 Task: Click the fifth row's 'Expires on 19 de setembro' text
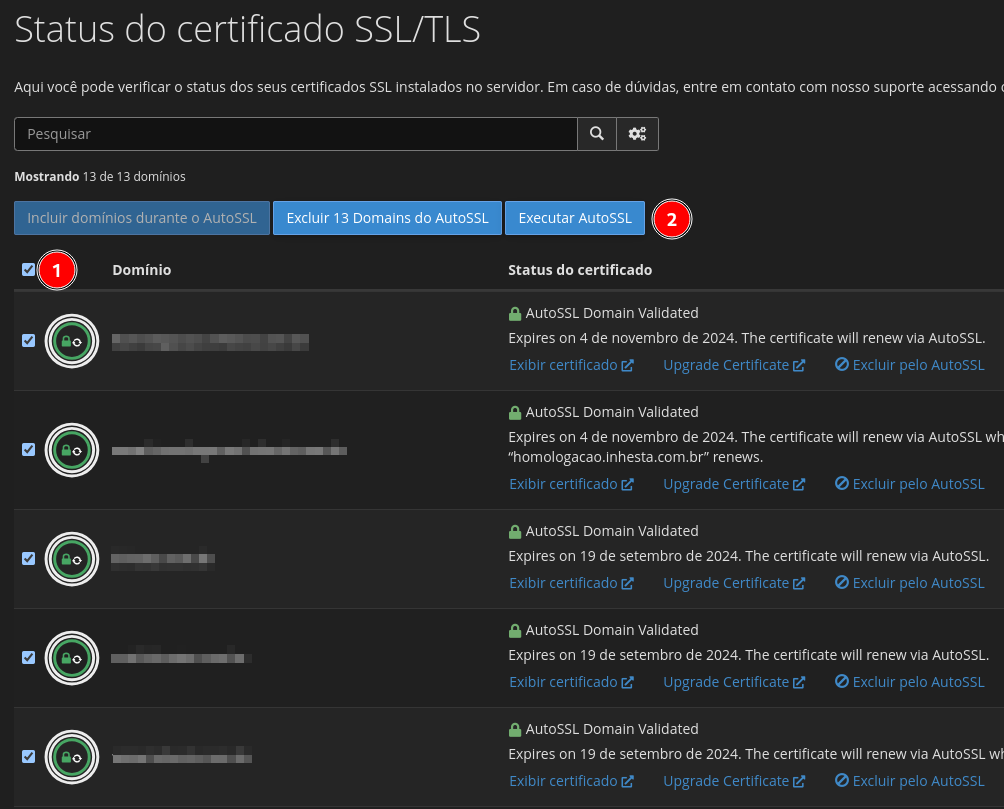[x=756, y=755]
